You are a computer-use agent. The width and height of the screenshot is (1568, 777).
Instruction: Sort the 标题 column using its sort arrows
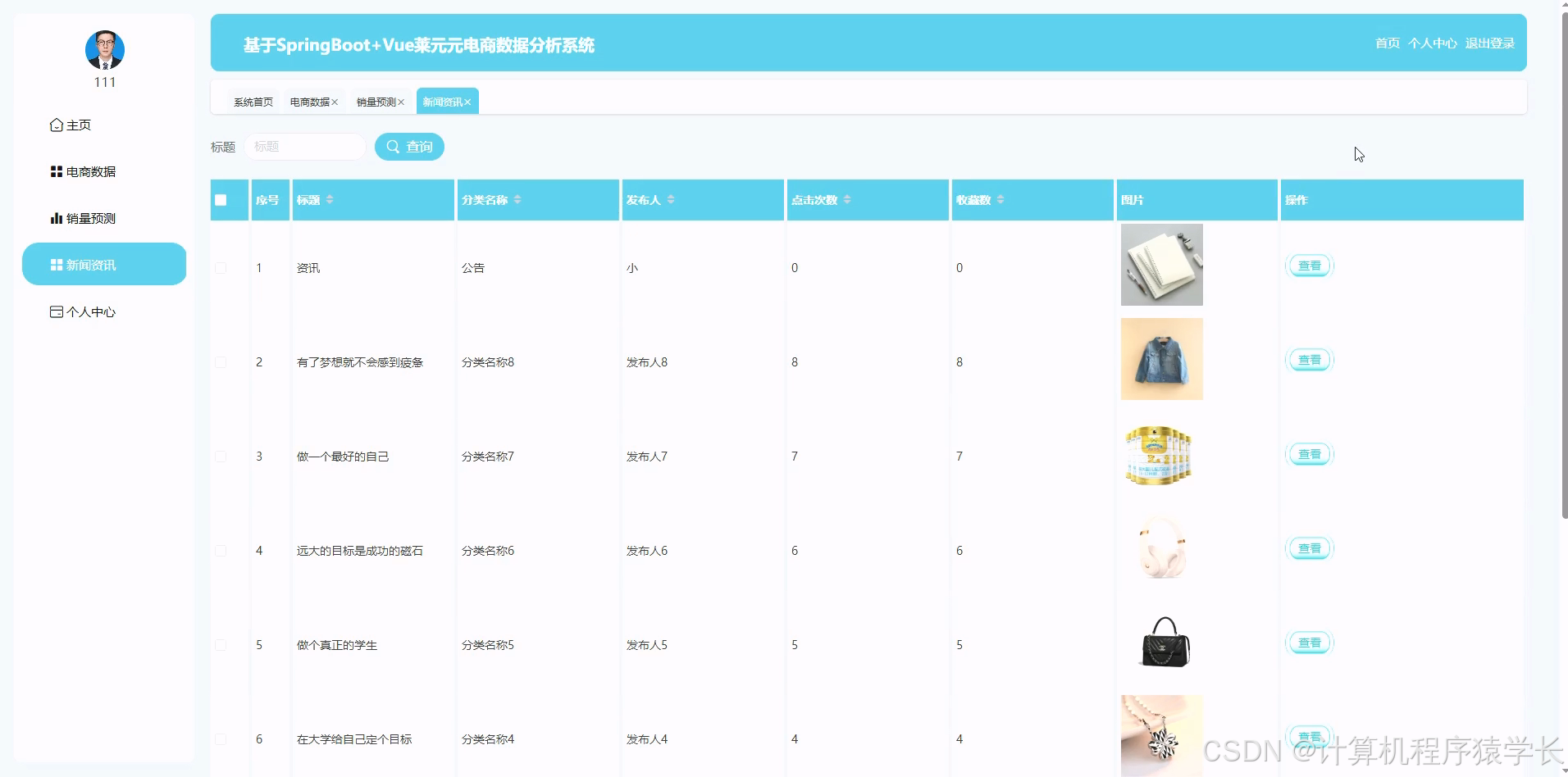[x=330, y=199]
